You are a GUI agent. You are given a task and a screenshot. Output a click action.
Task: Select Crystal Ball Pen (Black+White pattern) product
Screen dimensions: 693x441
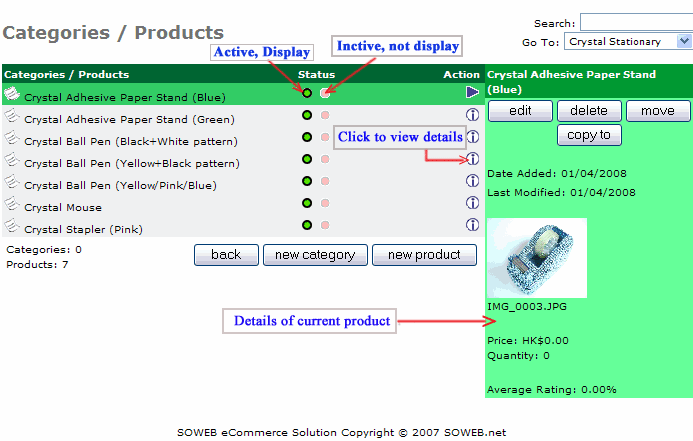point(131,141)
